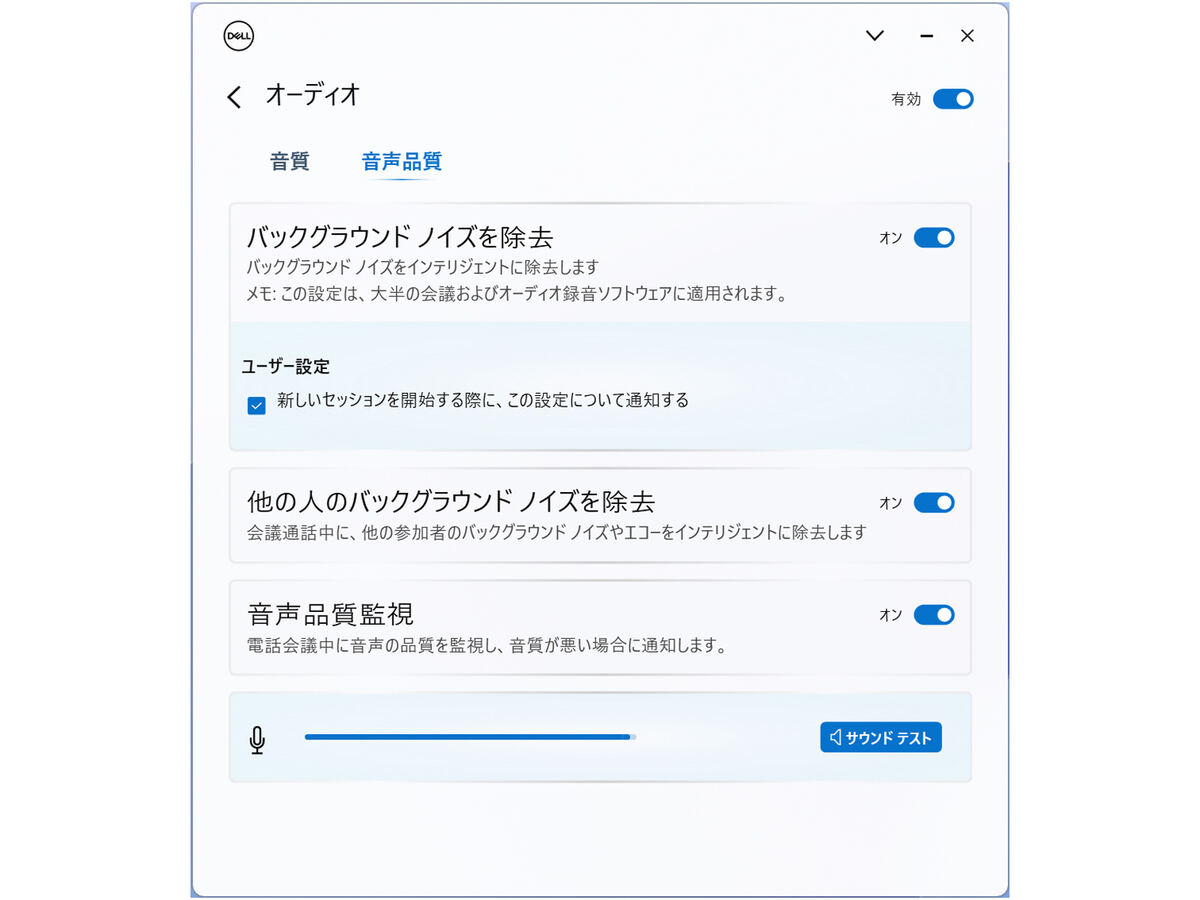1200x900 pixels.
Task: Toggle the 有効 master audio switch
Action: tap(953, 99)
